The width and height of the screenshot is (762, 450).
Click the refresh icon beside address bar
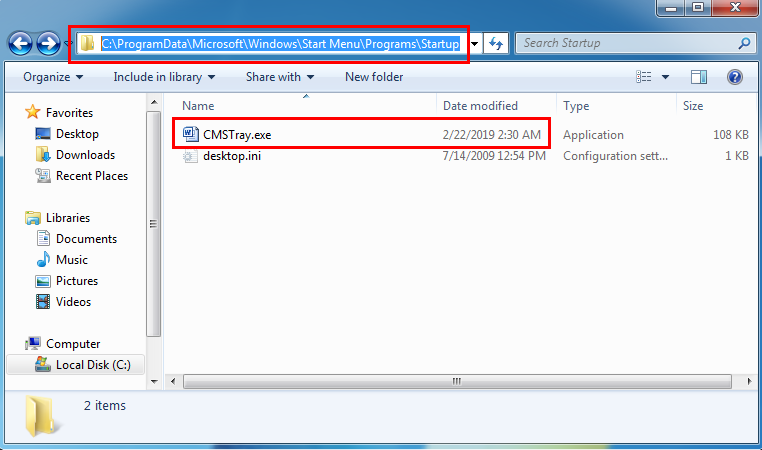click(496, 44)
